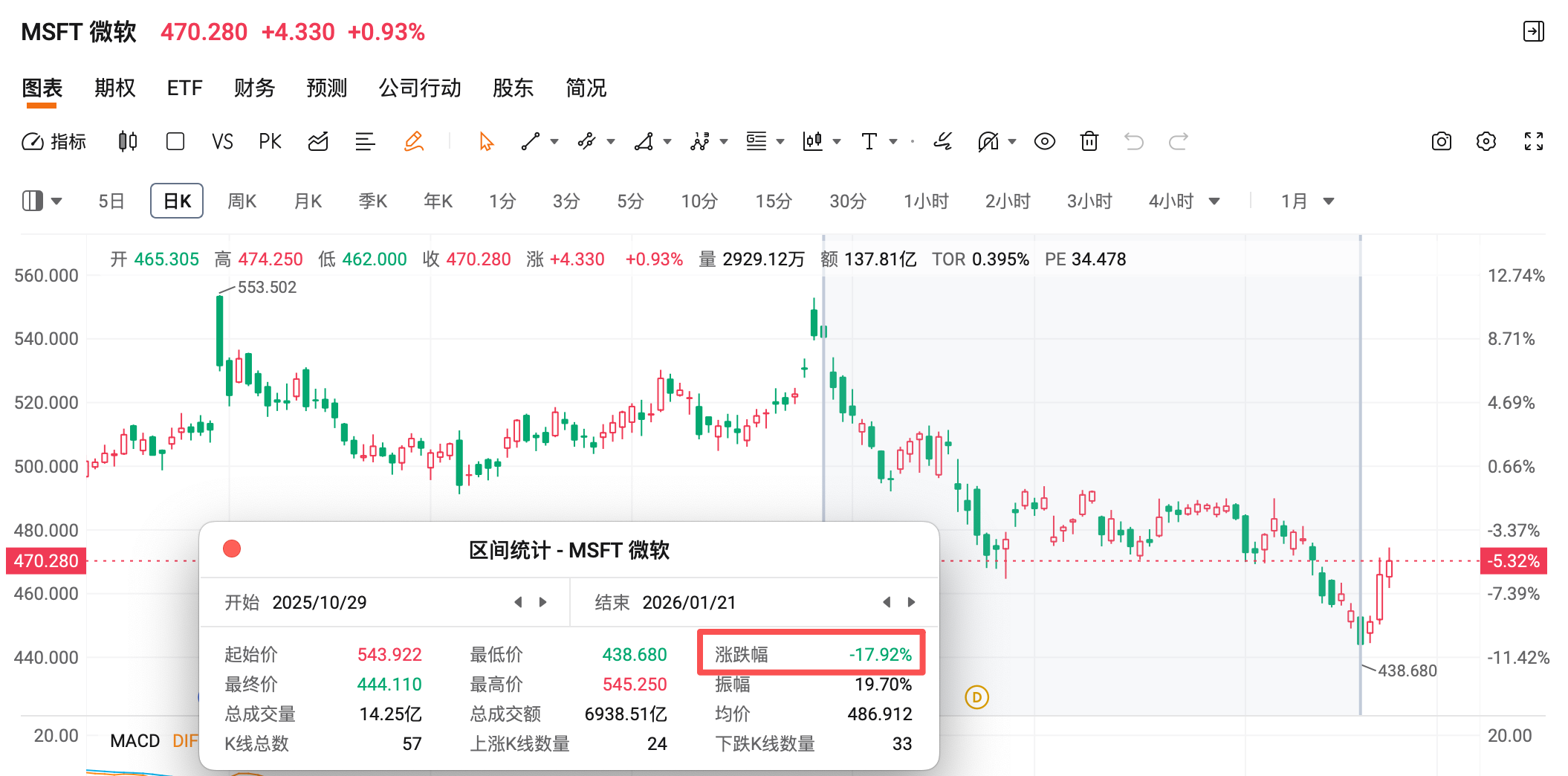1568x776 pixels.
Task: Open the 简况 tab
Action: 586,88
